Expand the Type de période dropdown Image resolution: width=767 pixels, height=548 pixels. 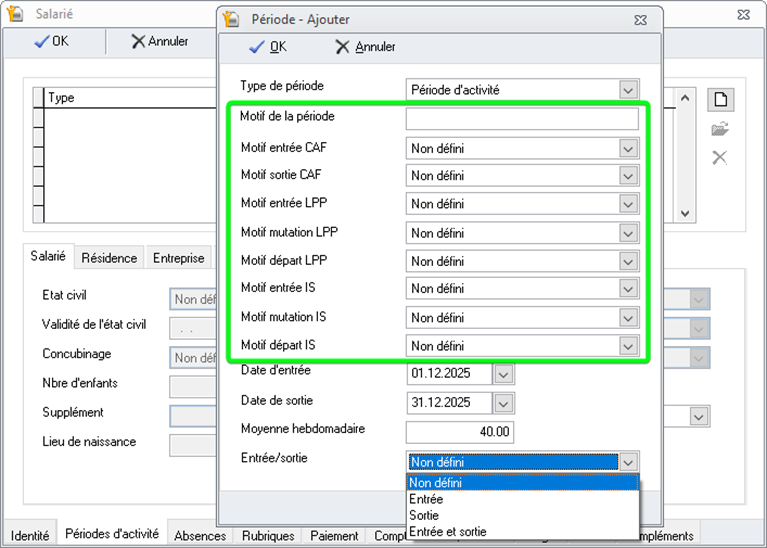tap(628, 90)
